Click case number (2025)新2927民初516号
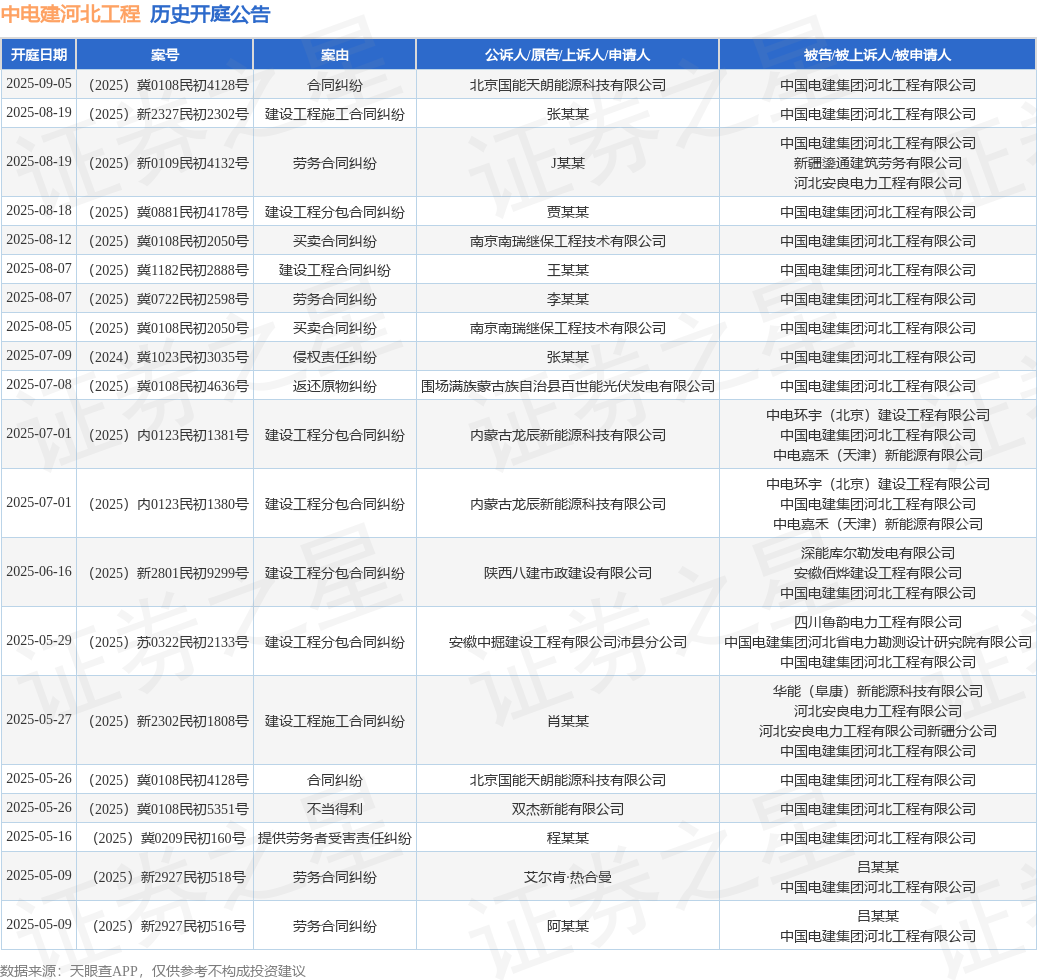This screenshot has width=1037, height=980. [169, 926]
